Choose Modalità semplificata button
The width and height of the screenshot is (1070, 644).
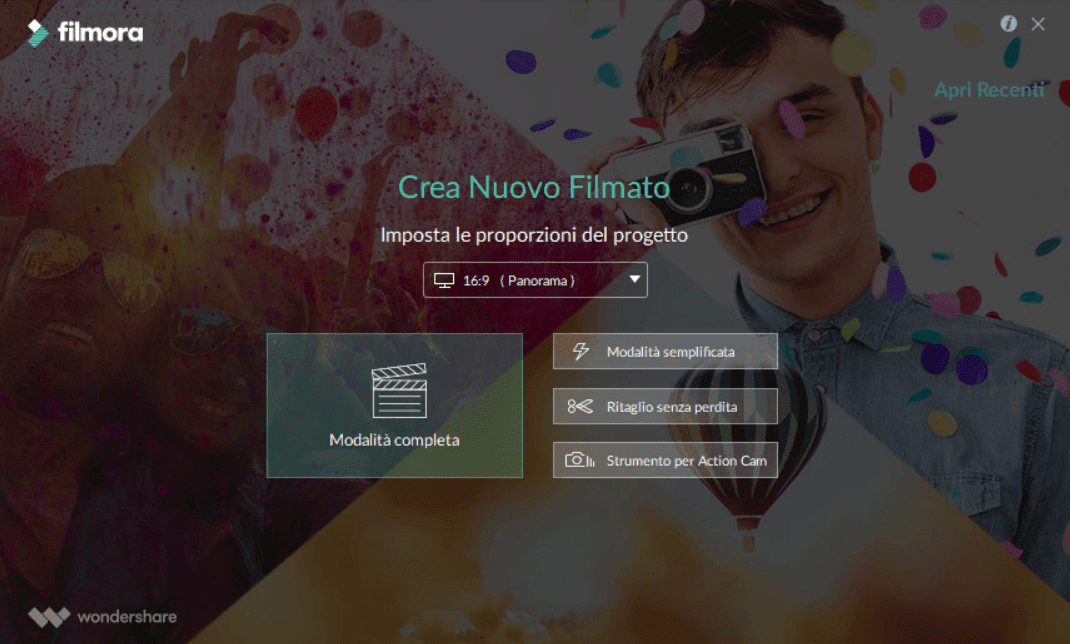[665, 351]
